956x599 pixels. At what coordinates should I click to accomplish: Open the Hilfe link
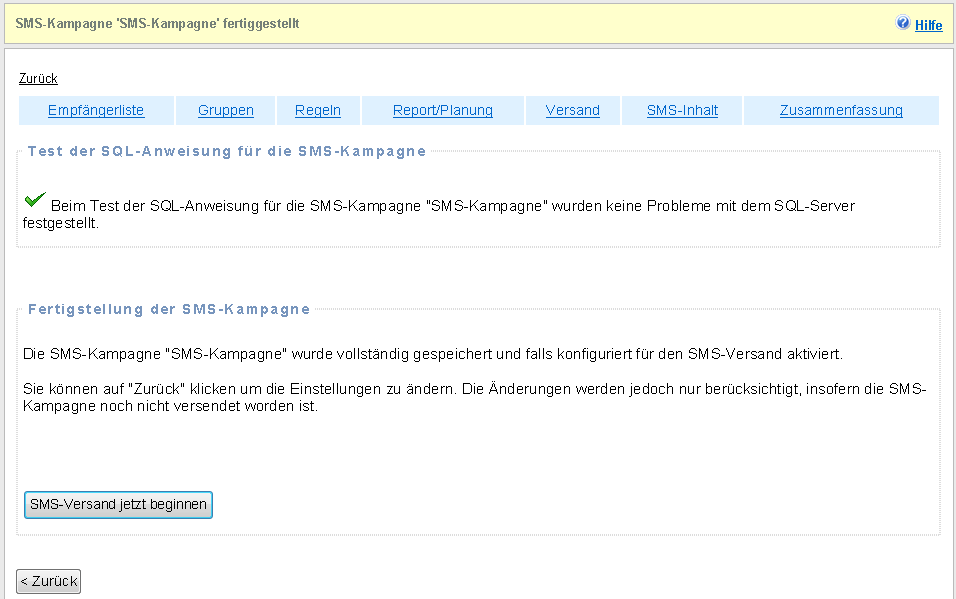pyautogui.click(x=928, y=25)
